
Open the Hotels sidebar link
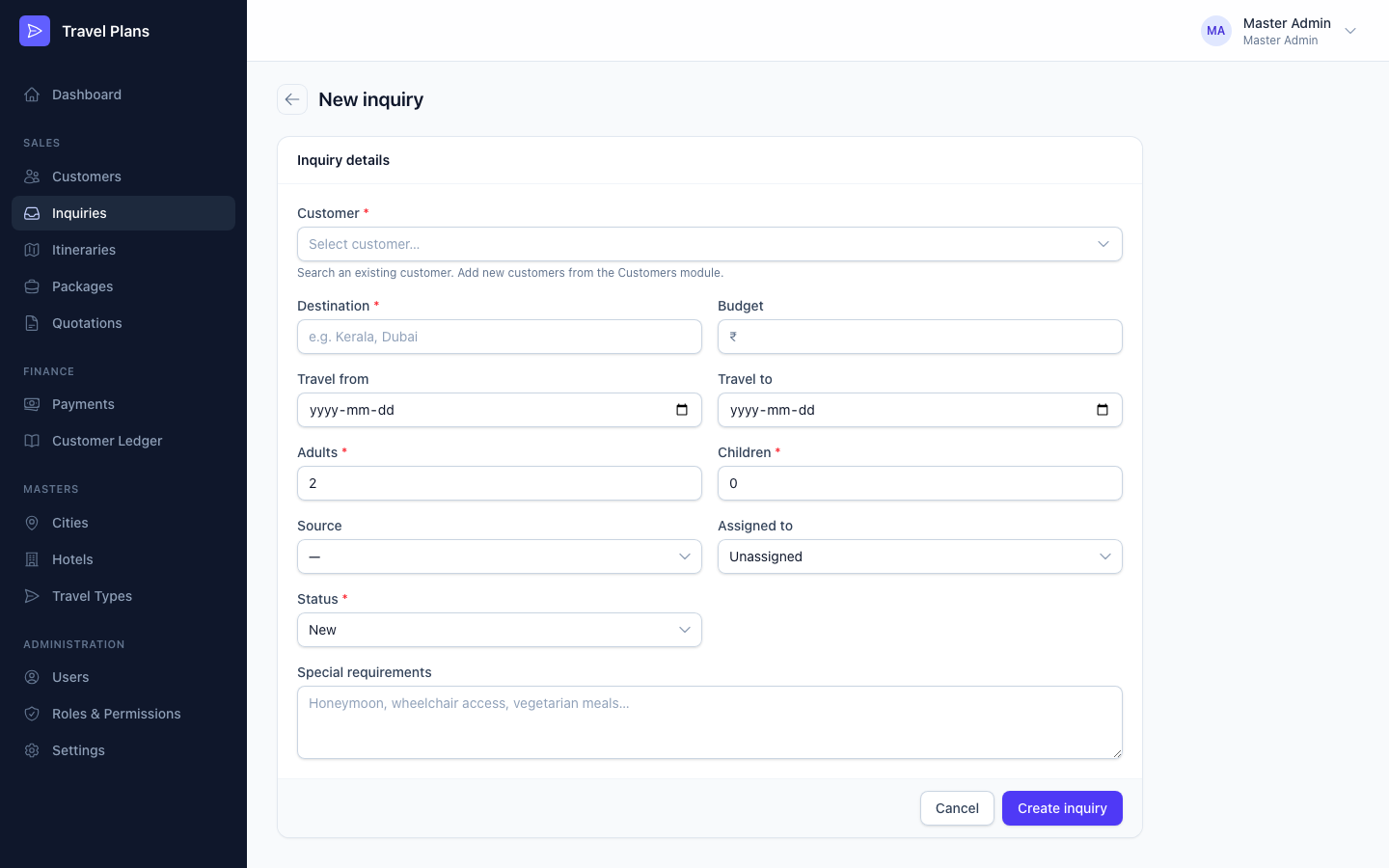coord(123,559)
